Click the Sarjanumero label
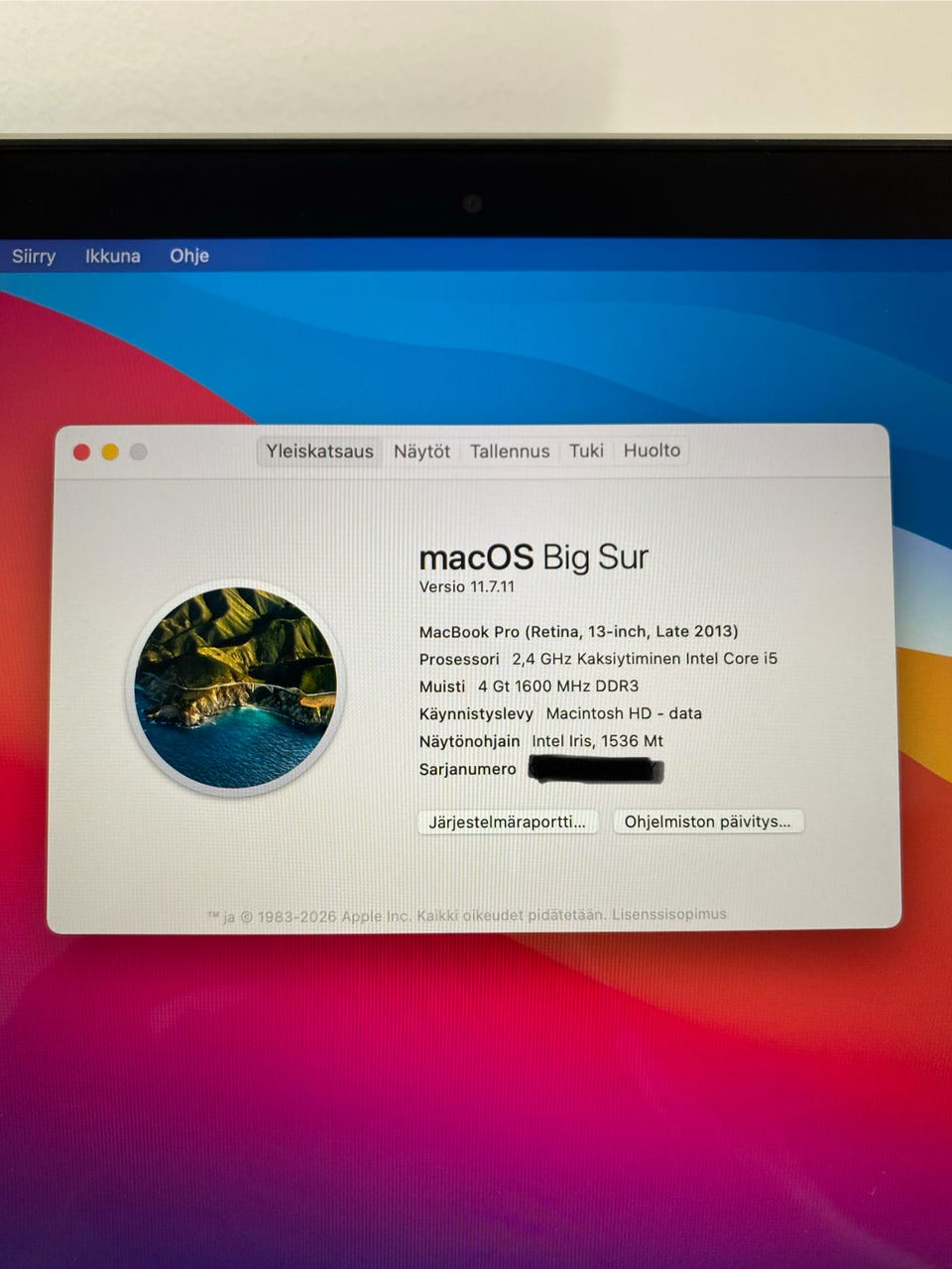Screen dimensions: 952x1269 467,769
